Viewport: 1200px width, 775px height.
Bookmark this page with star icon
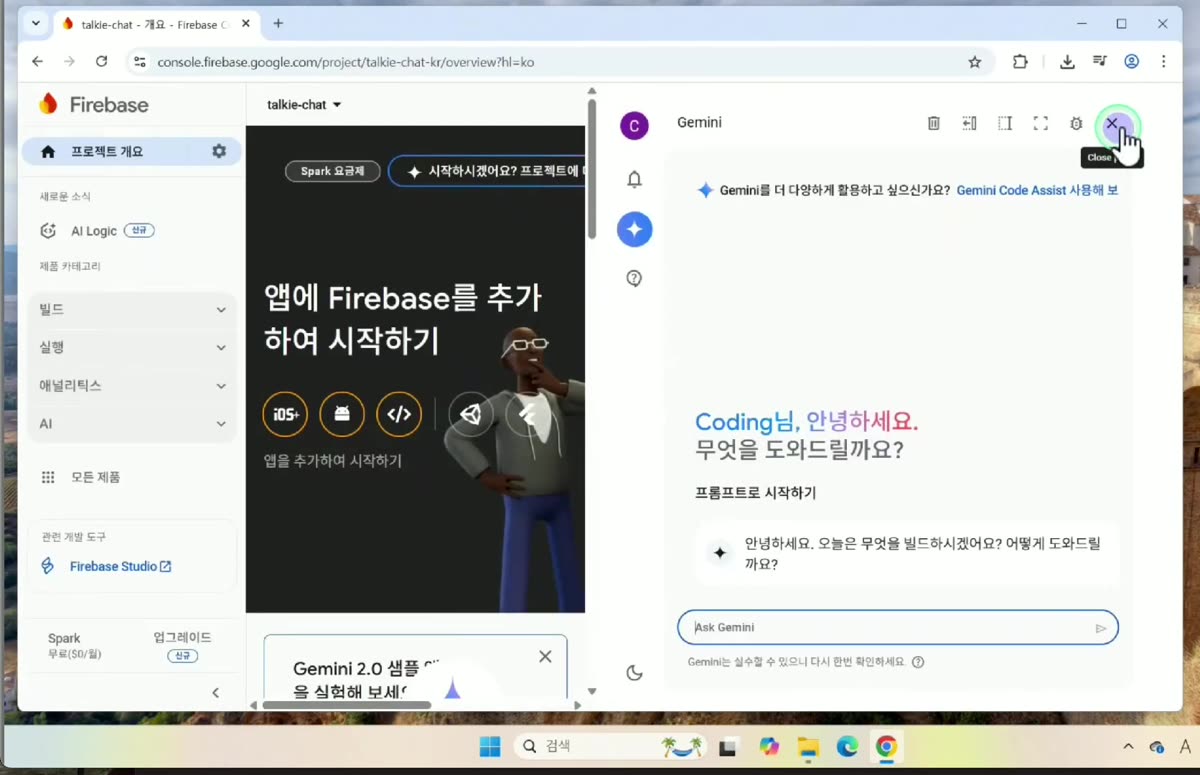point(975,62)
